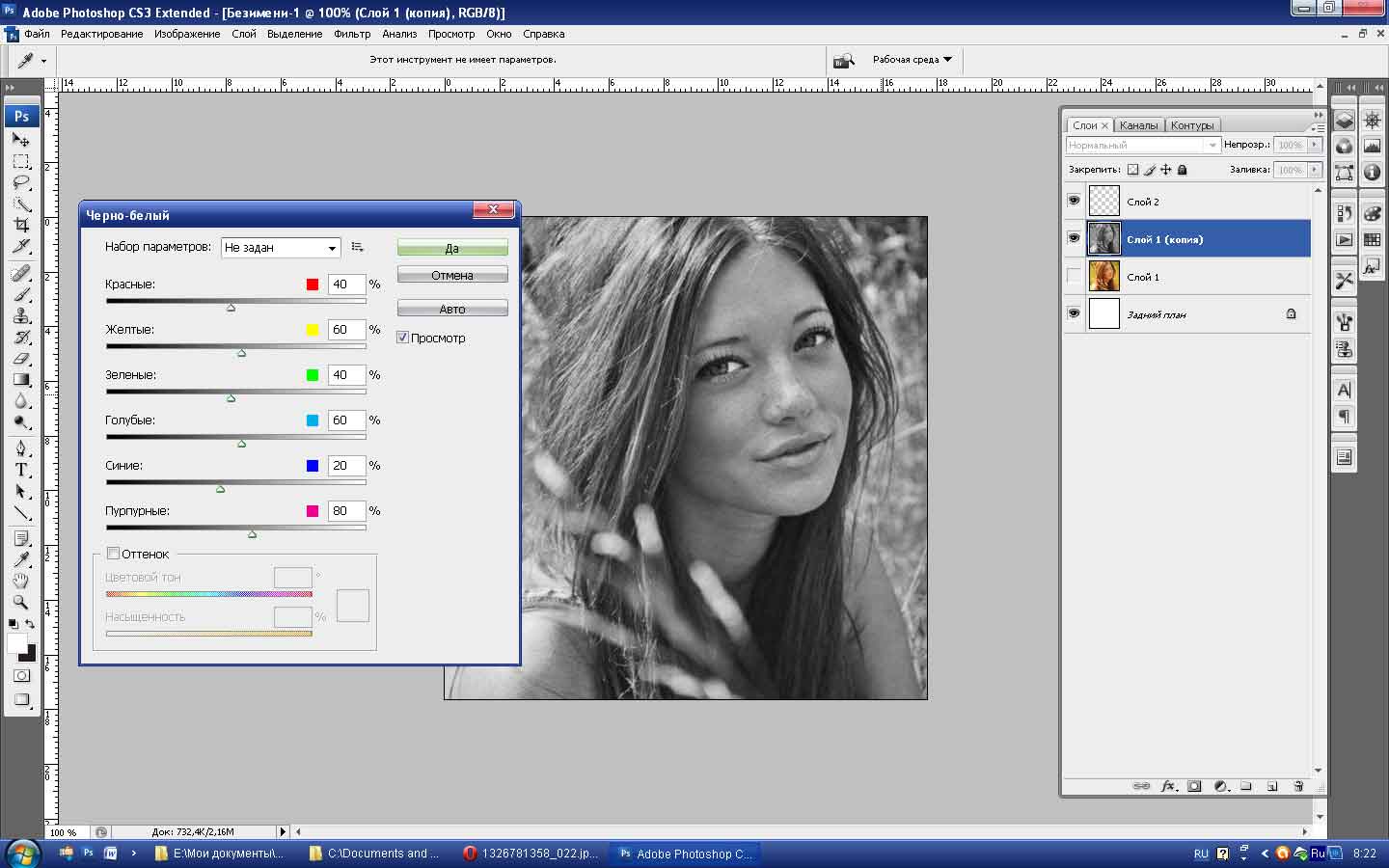The width and height of the screenshot is (1389, 868).
Task: Pick the Type (T) tool
Action: pos(21,471)
